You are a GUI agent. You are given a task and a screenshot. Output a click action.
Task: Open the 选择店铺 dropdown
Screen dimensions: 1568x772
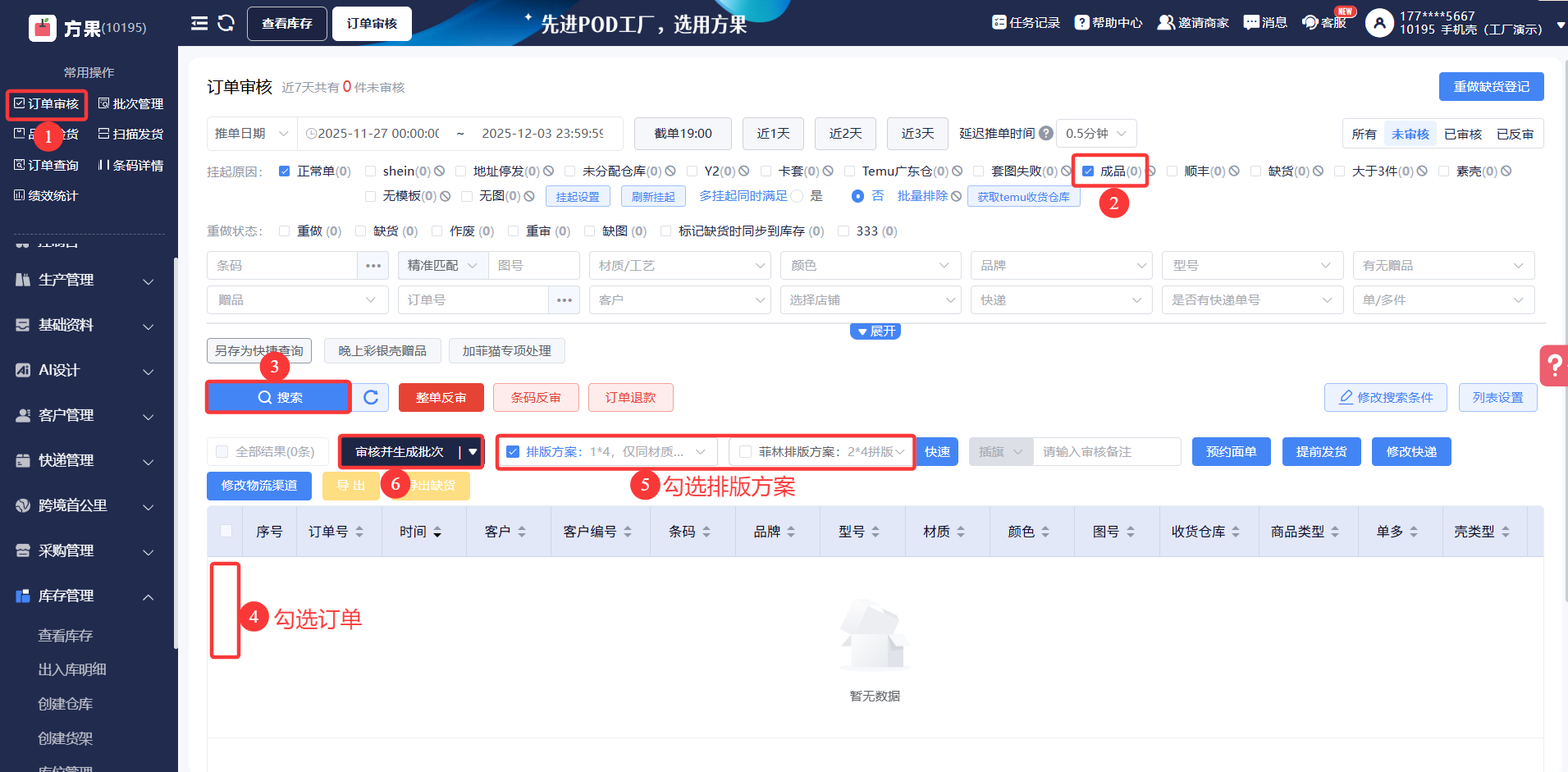tap(871, 300)
